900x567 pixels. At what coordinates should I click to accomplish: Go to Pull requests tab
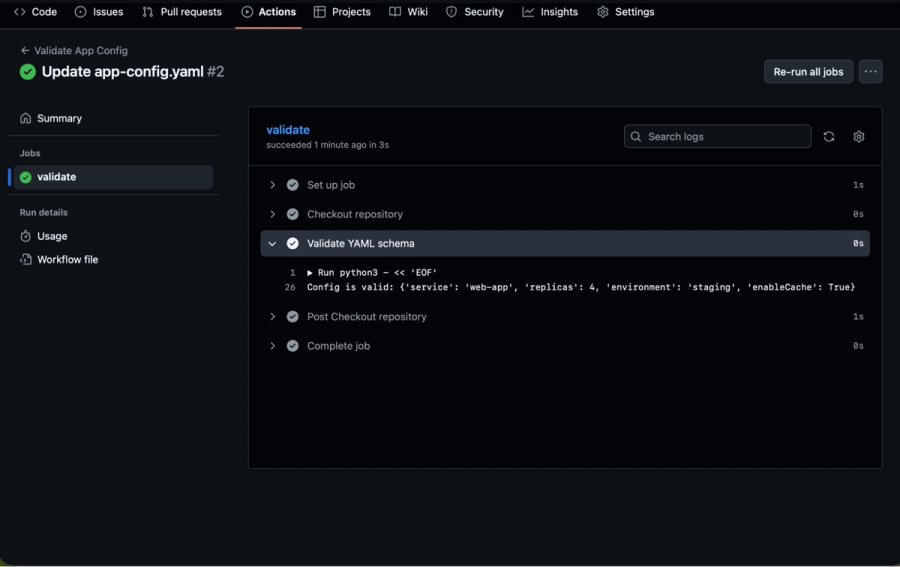click(x=182, y=11)
